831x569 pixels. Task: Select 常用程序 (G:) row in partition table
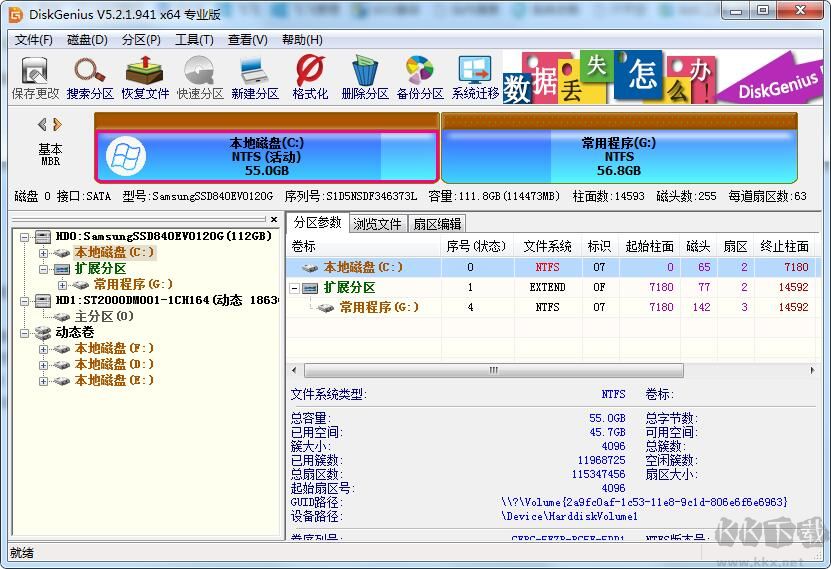point(551,307)
